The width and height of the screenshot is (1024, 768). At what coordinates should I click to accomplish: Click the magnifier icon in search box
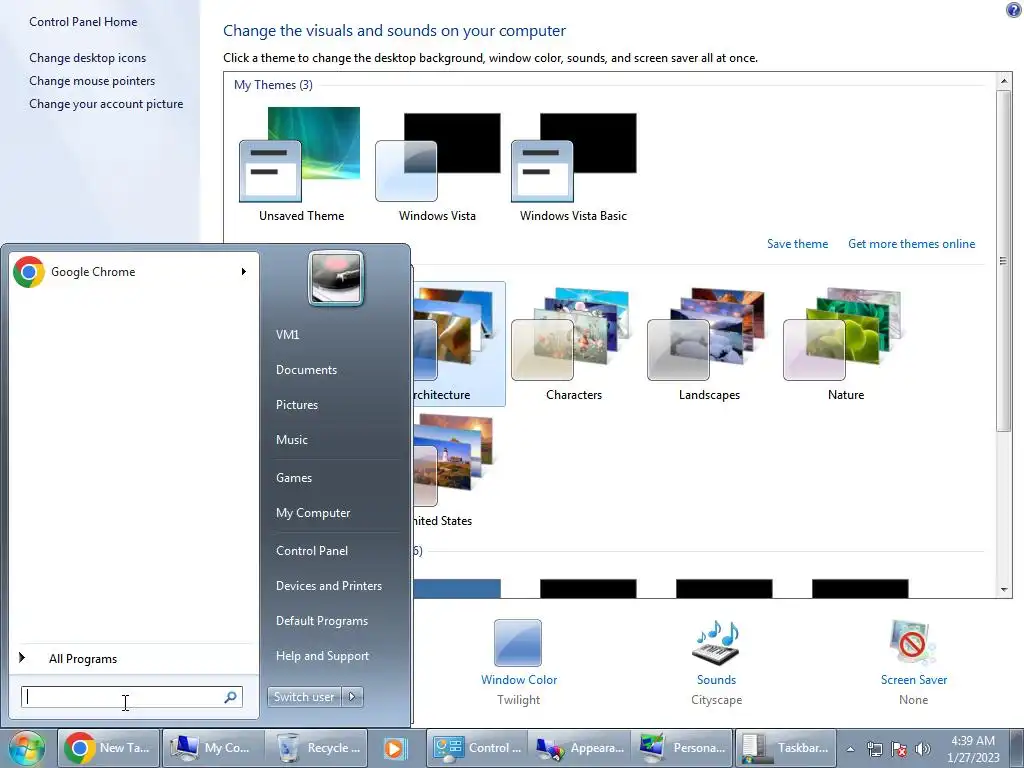[x=231, y=697]
